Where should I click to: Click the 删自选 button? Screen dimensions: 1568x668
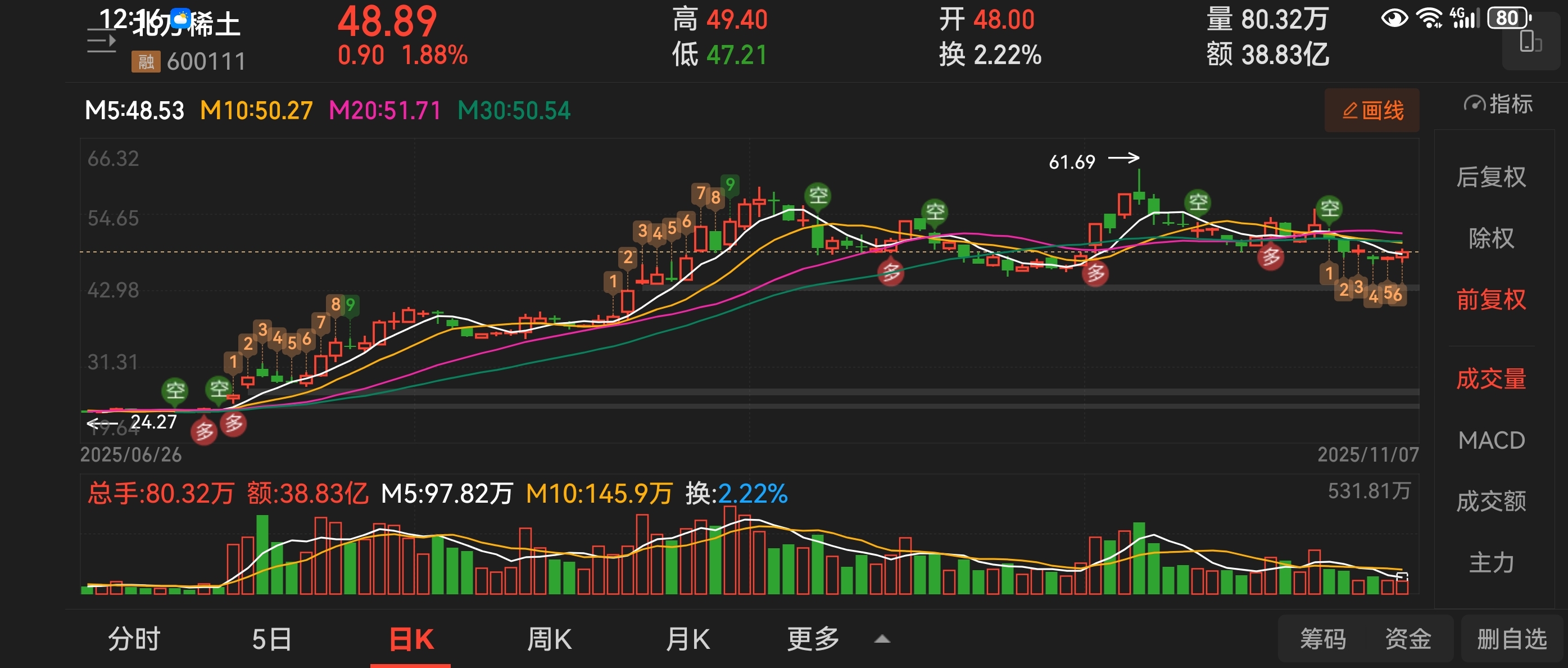coord(1512,639)
